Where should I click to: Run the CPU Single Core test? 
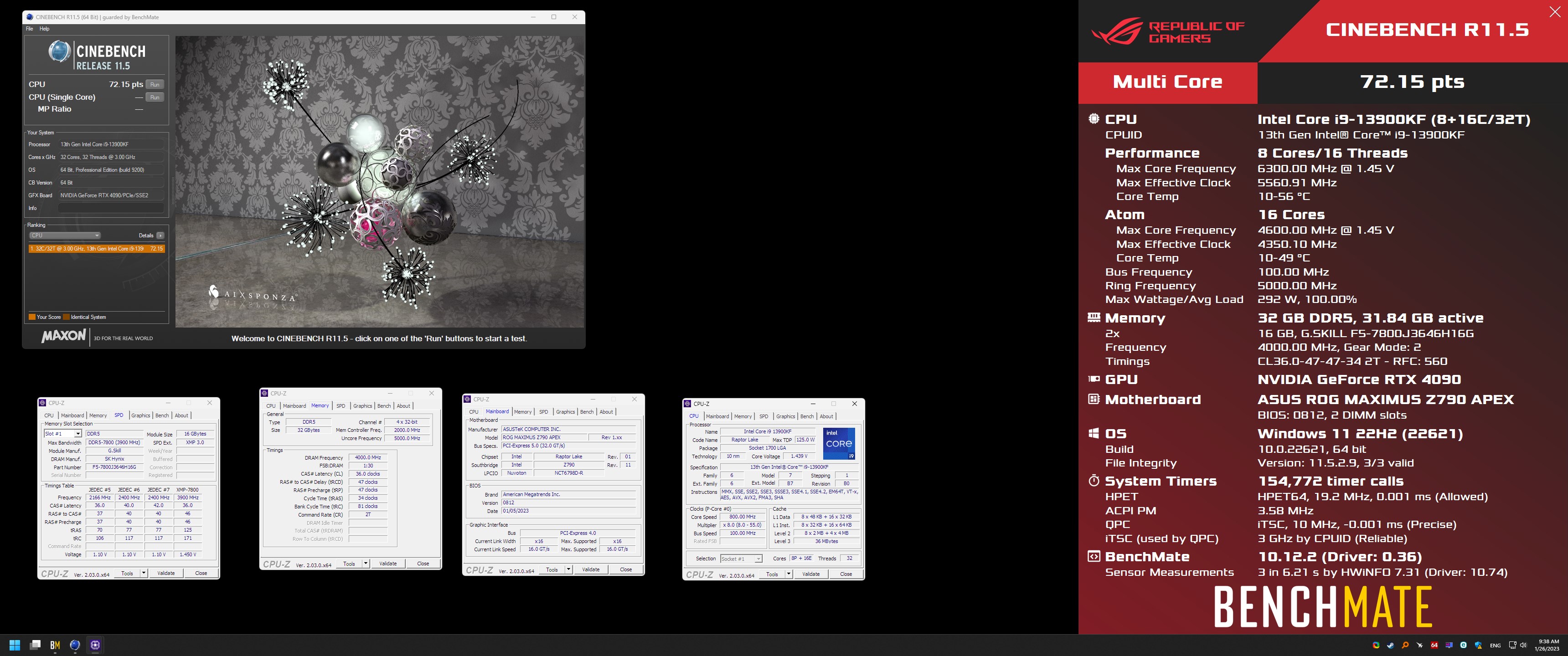(x=155, y=97)
